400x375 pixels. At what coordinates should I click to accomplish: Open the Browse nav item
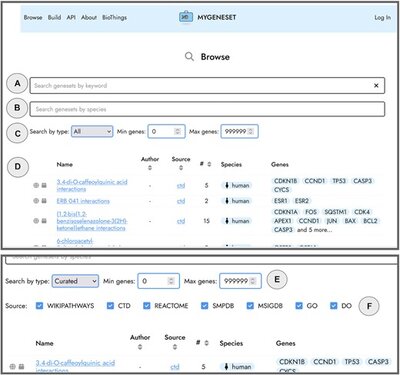pyautogui.click(x=33, y=17)
